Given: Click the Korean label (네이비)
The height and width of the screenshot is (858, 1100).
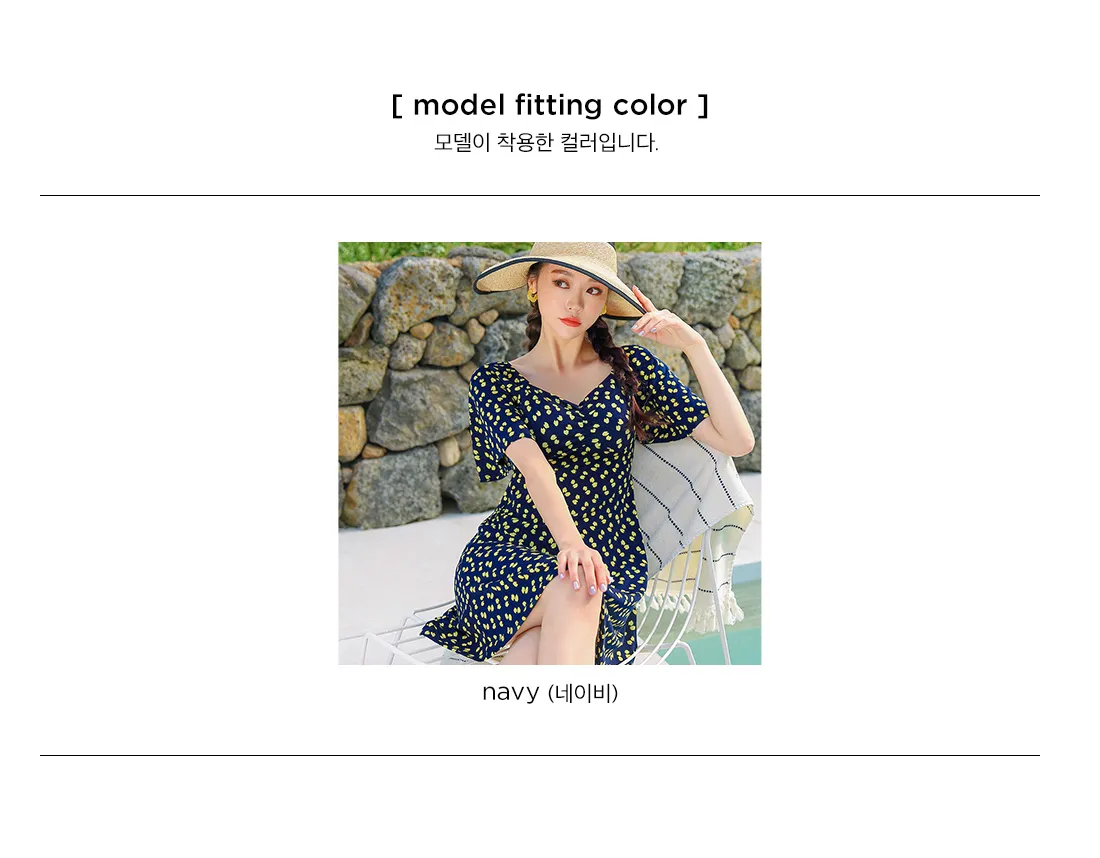Looking at the screenshot, I should click(582, 693).
